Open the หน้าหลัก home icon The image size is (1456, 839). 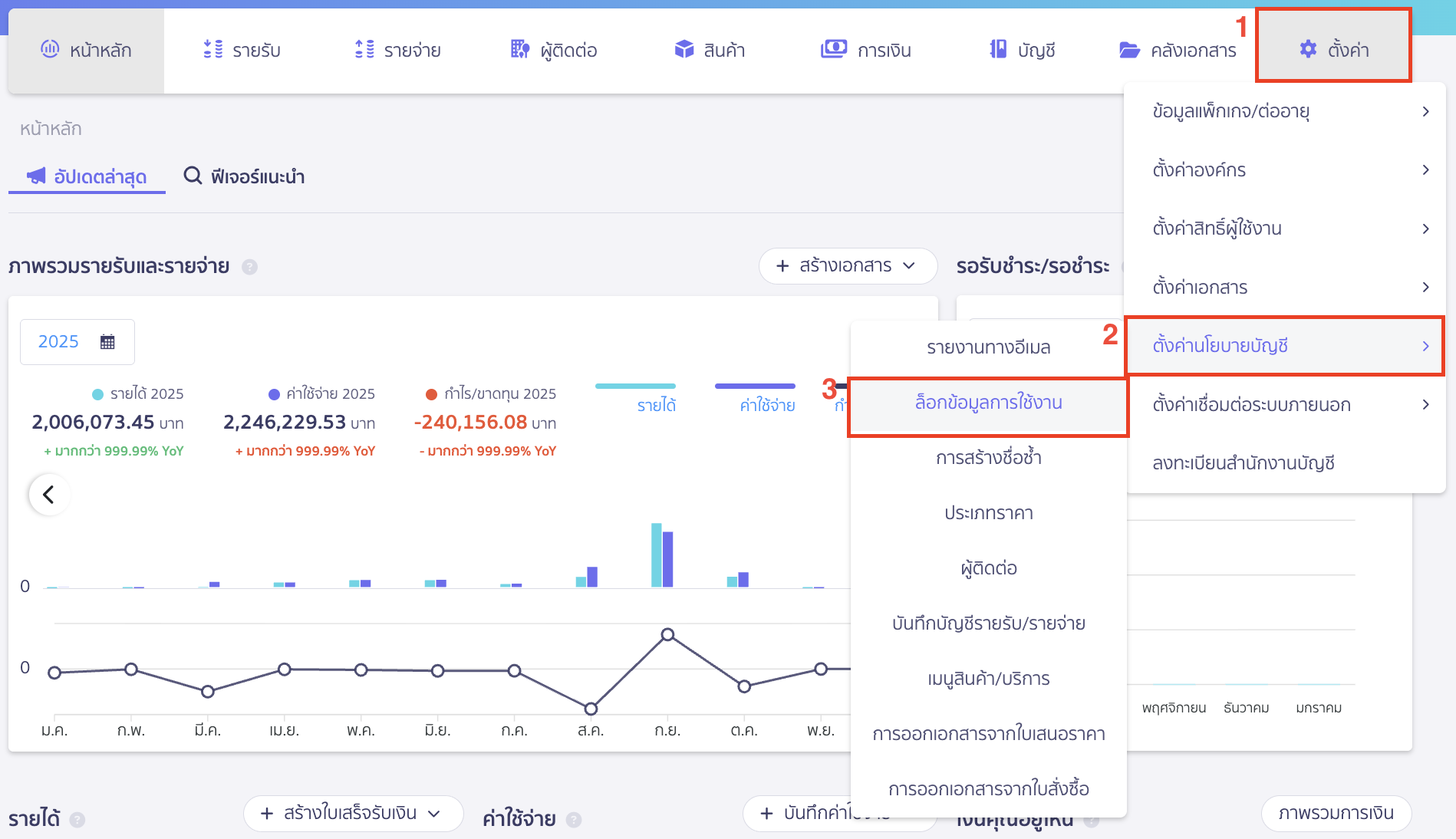click(x=50, y=49)
